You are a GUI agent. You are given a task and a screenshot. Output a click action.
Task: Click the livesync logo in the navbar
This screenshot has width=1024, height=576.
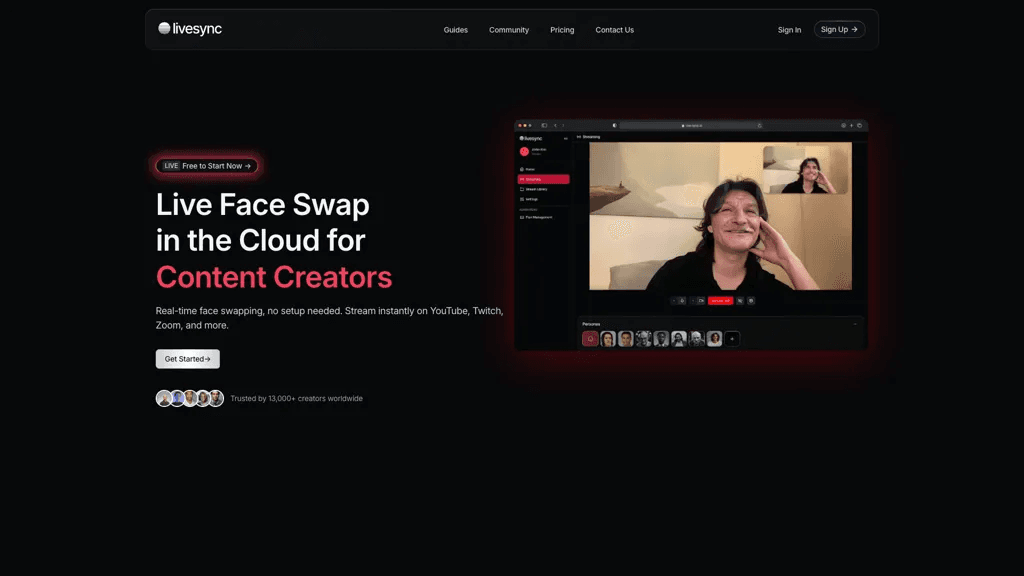click(190, 29)
